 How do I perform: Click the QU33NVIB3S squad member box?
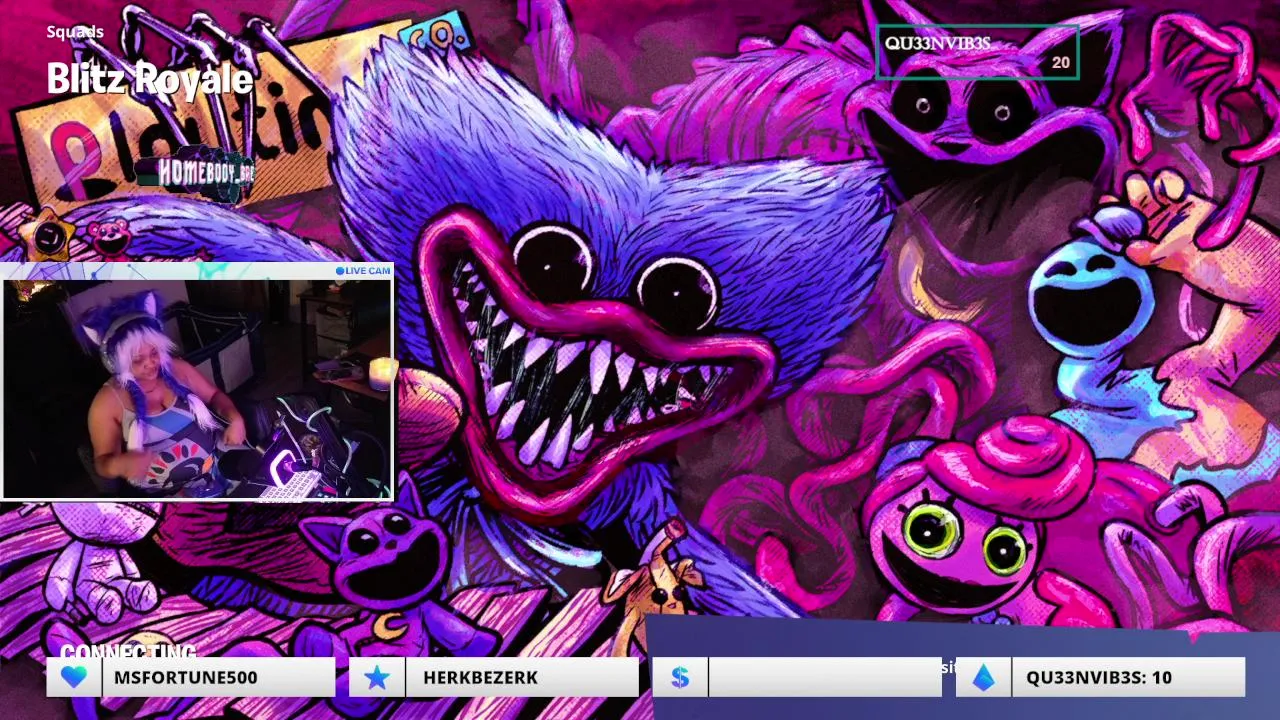pos(977,52)
